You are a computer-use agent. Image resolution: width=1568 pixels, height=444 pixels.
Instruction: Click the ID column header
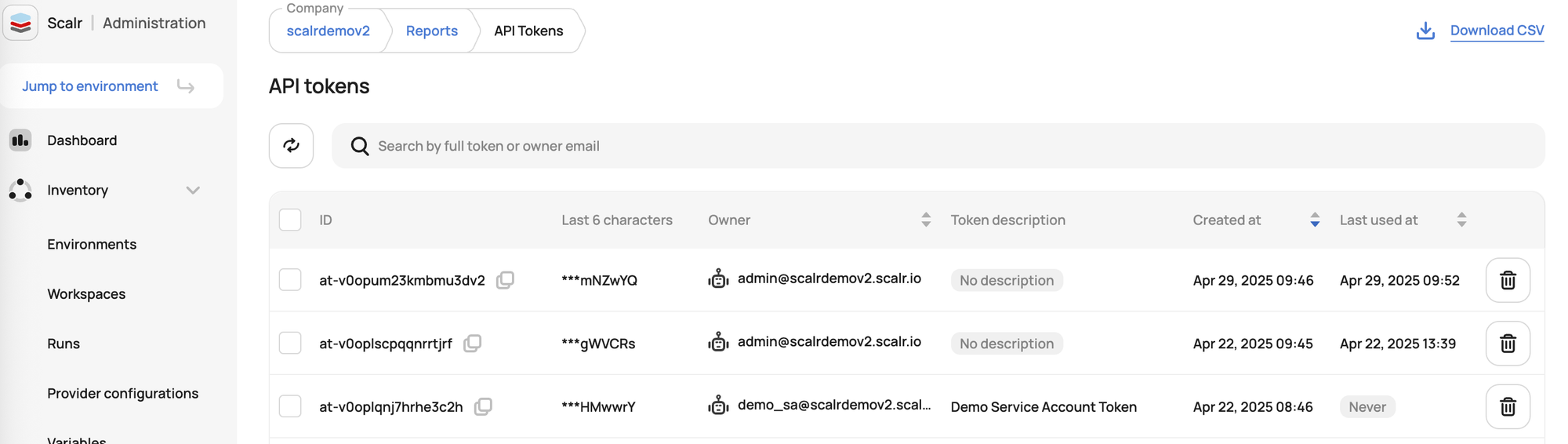(325, 220)
